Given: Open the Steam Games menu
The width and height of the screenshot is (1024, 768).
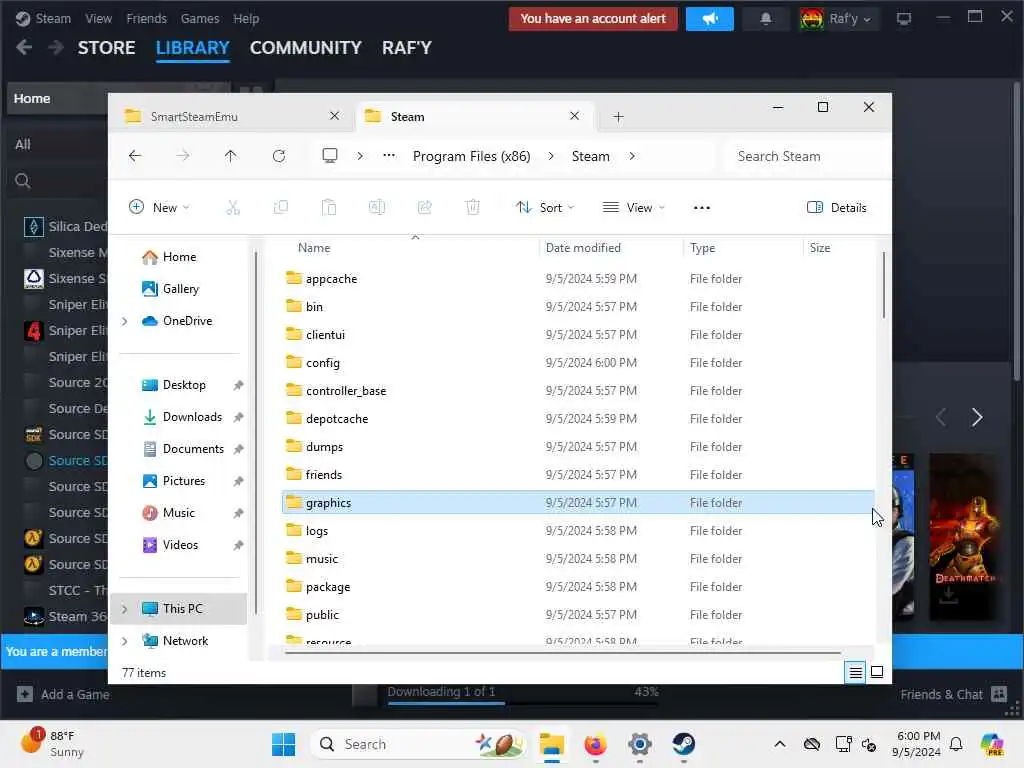Looking at the screenshot, I should 200,19.
